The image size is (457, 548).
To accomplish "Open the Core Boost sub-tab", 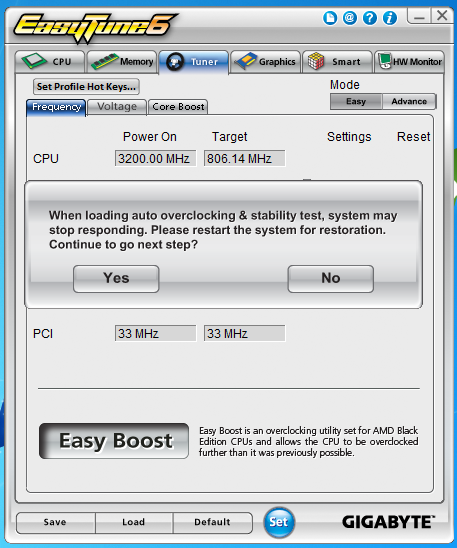I will coord(178,107).
